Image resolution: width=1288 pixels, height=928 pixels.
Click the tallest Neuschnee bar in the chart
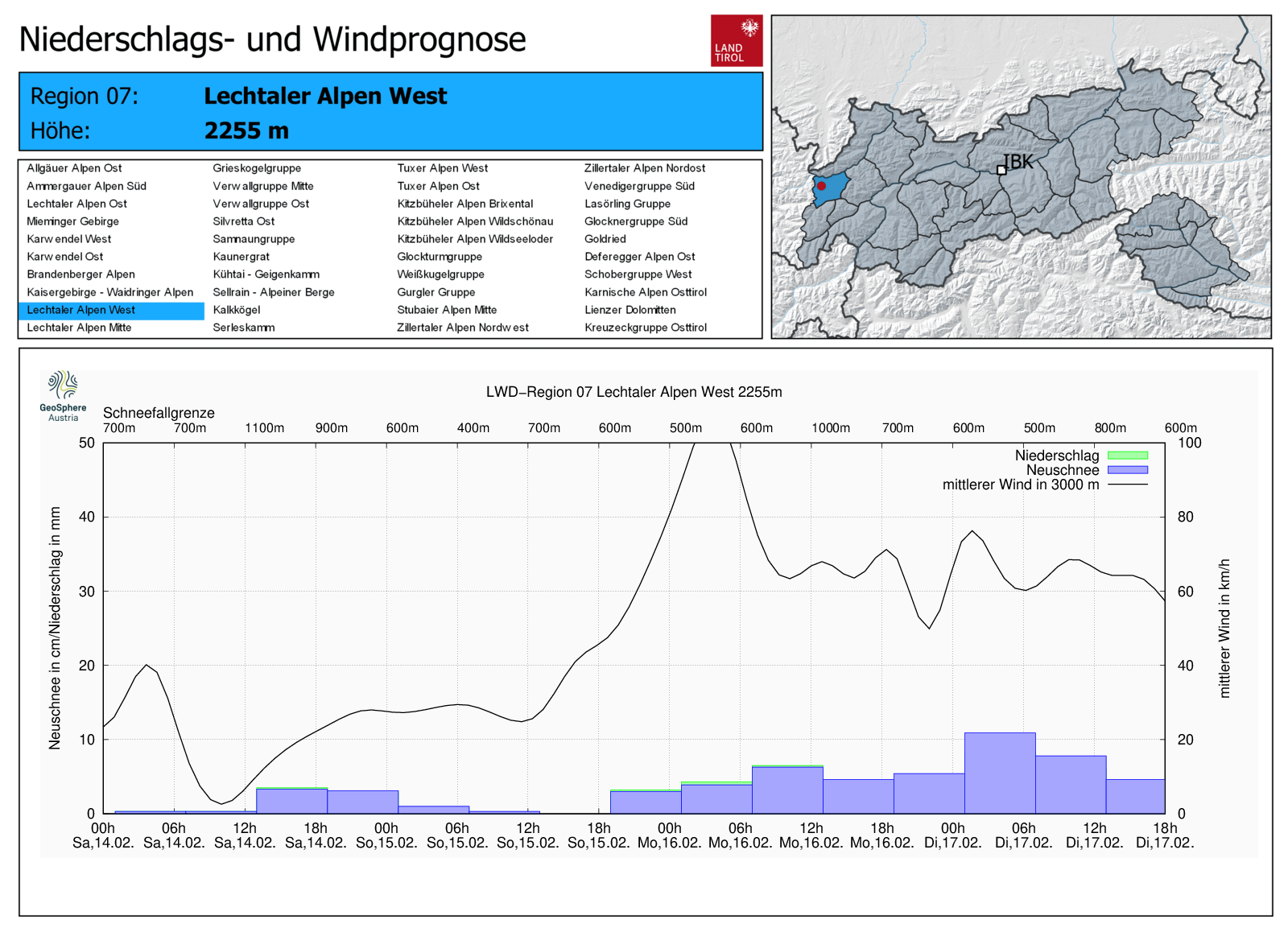pyautogui.click(x=1000, y=773)
